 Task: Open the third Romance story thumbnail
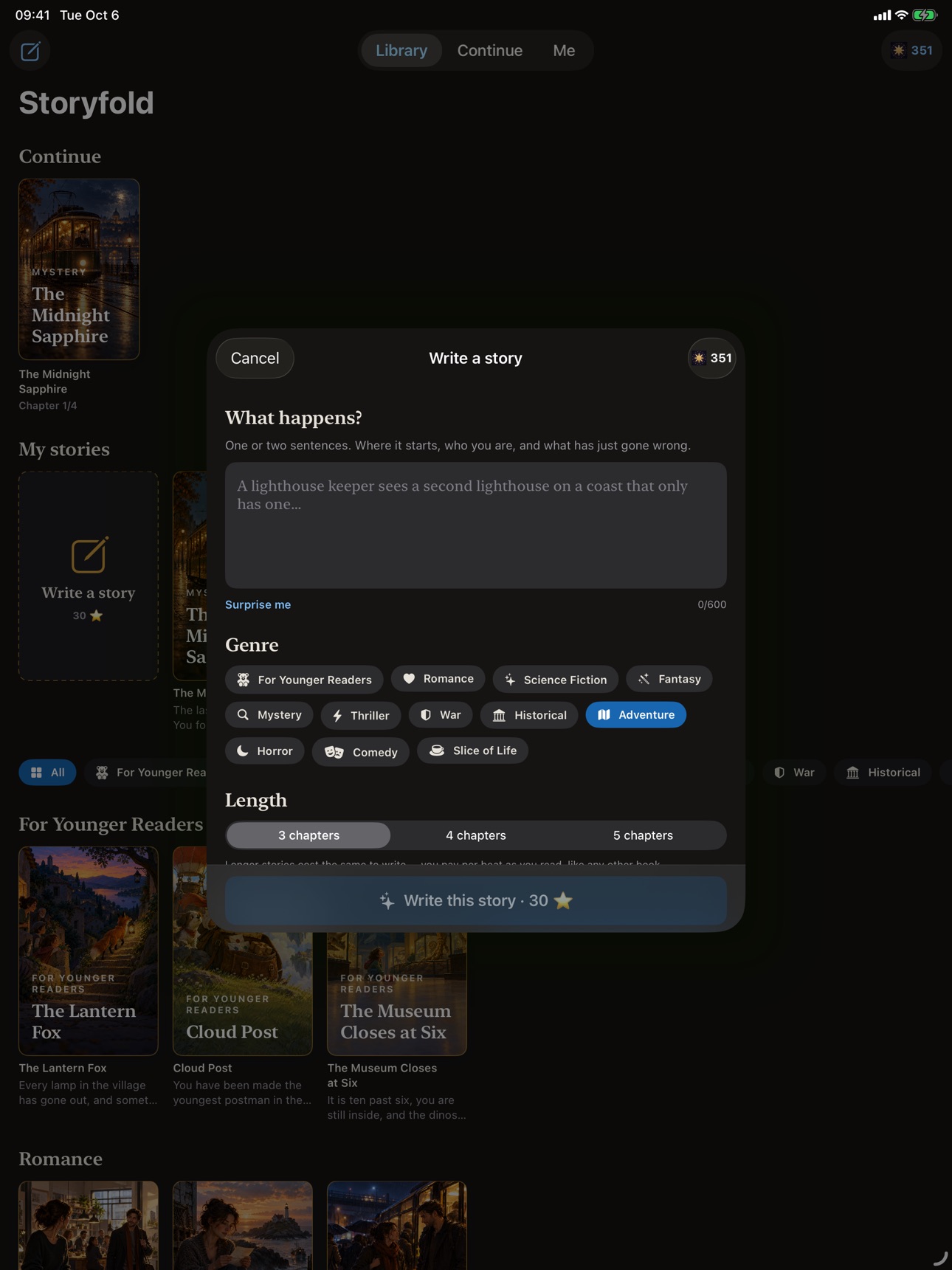(397, 1225)
